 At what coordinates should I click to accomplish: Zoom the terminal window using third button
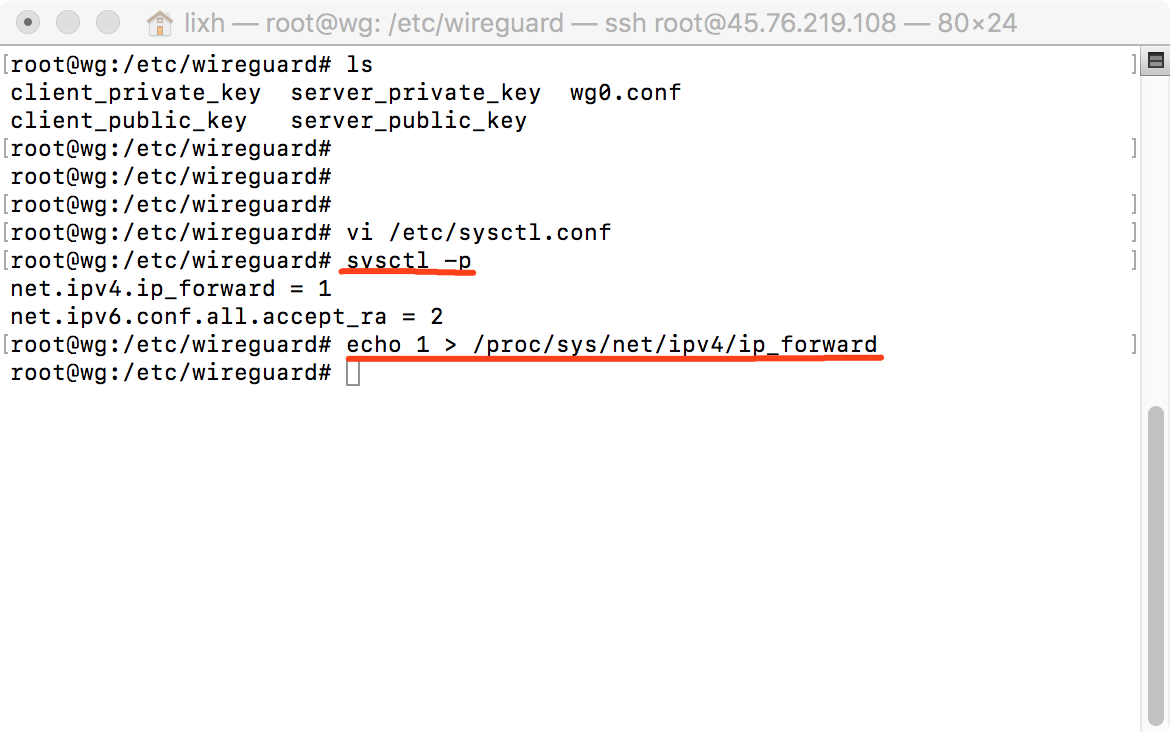pyautogui.click(x=108, y=22)
